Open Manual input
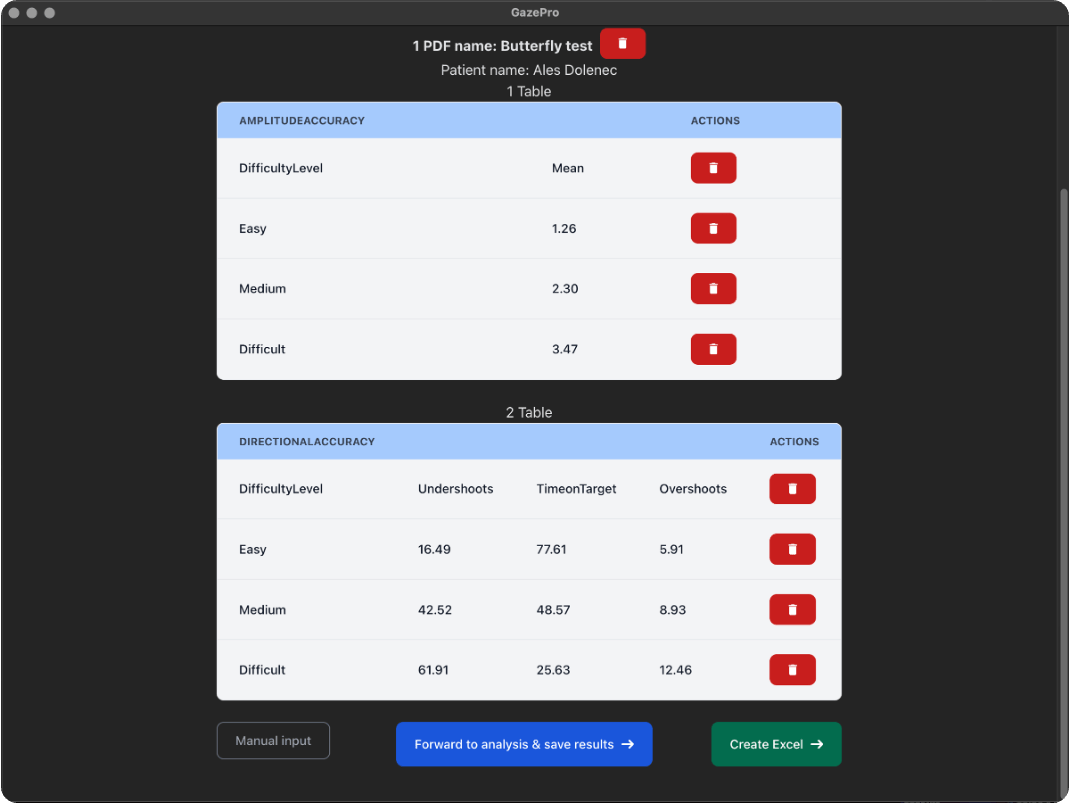The height and width of the screenshot is (804, 1070). click(273, 741)
